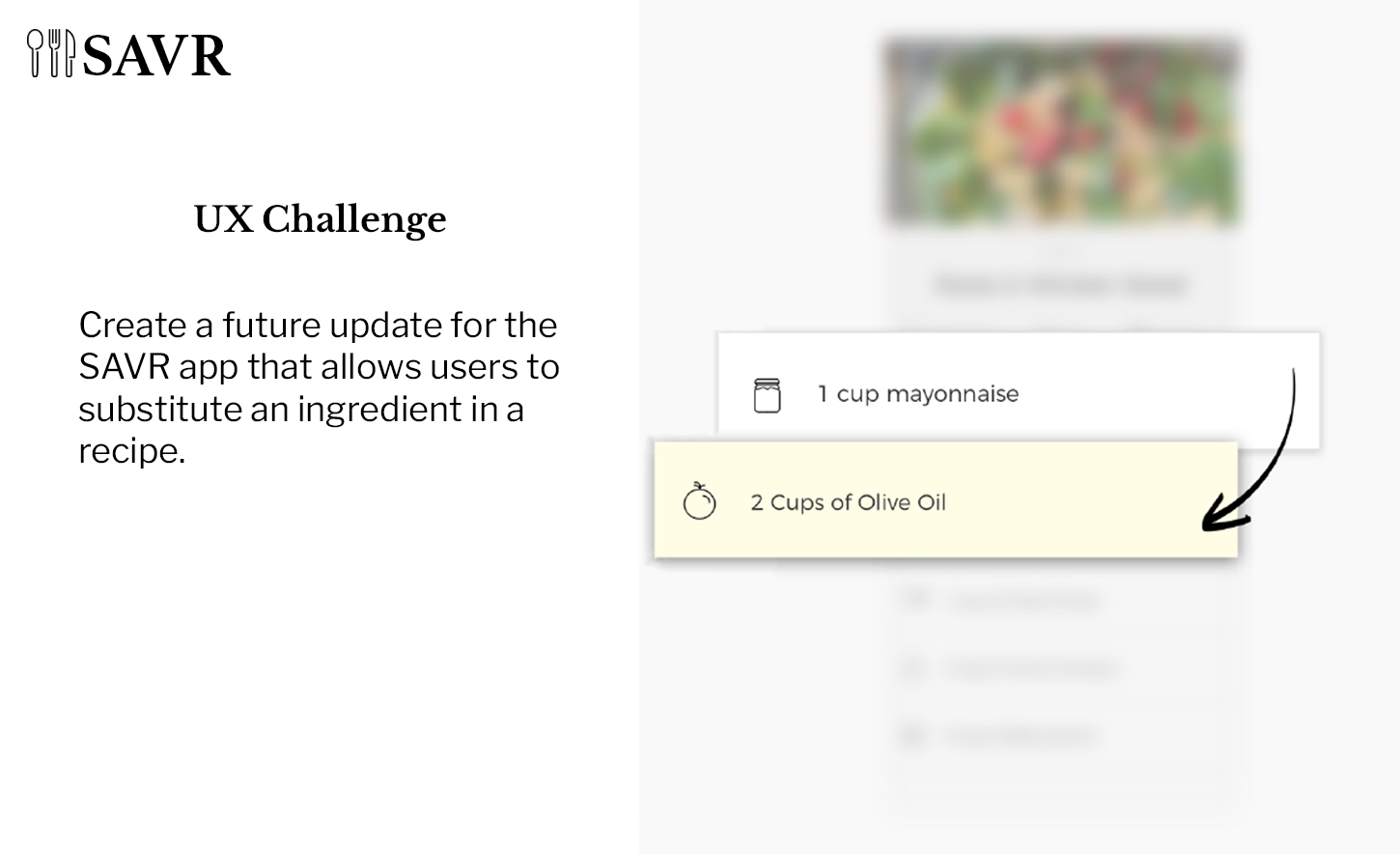Image resolution: width=1400 pixels, height=854 pixels.
Task: Select the "UX Challenge" heading
Action: 320,219
